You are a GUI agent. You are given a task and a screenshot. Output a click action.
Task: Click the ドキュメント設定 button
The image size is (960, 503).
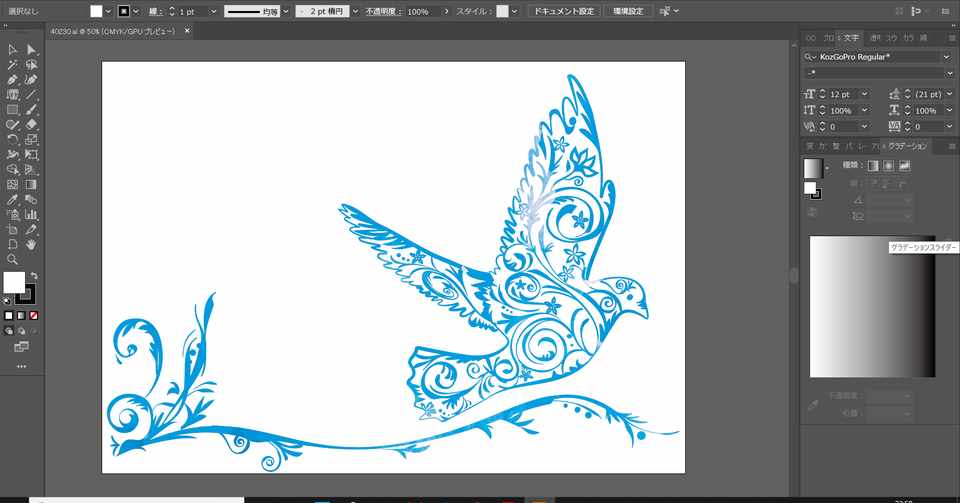(564, 12)
